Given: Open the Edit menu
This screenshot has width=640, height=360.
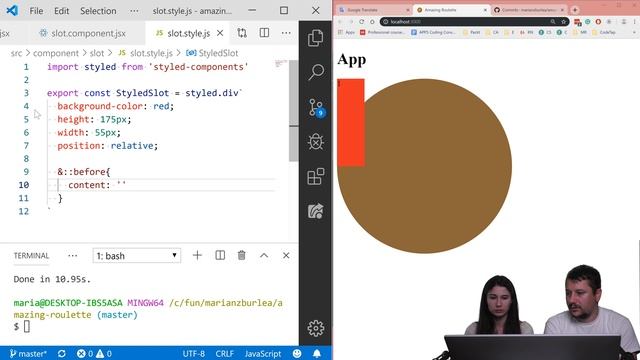Looking at the screenshot, I should pyautogui.click(x=62, y=11).
